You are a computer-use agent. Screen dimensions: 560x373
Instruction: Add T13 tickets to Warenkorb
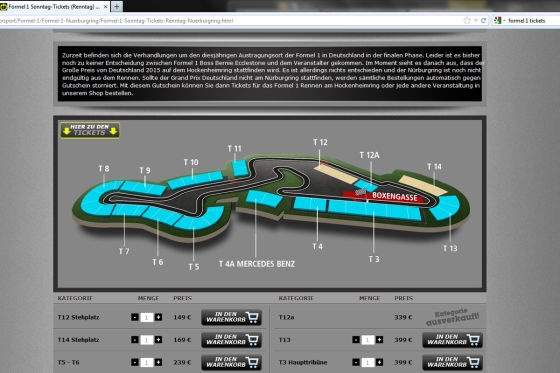[452, 340]
